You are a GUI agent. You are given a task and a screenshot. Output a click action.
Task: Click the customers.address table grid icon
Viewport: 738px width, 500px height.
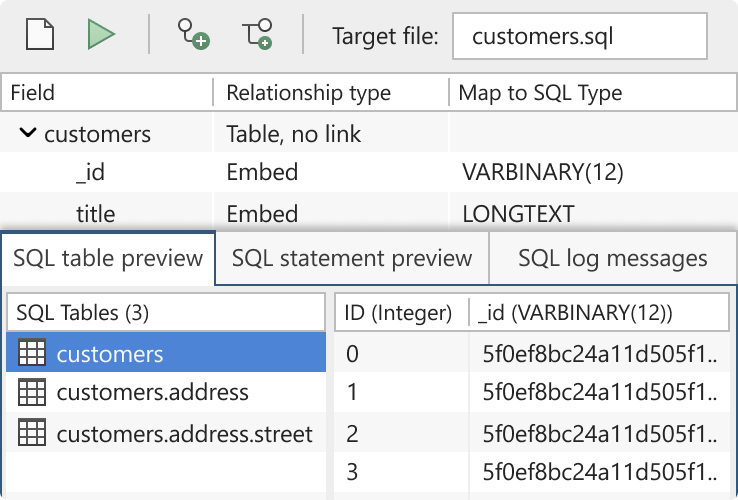click(x=32, y=392)
